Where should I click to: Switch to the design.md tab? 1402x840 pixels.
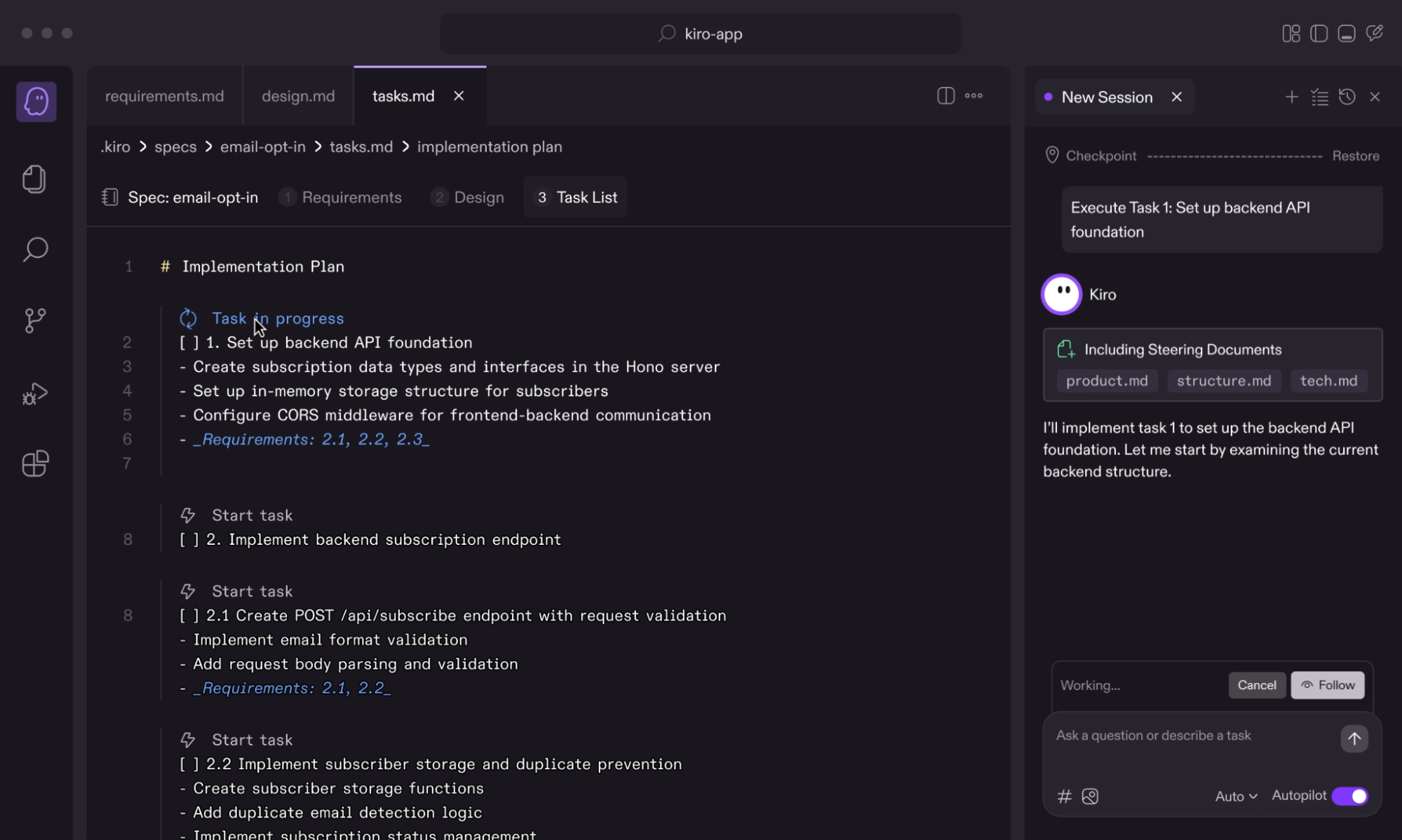tap(298, 95)
